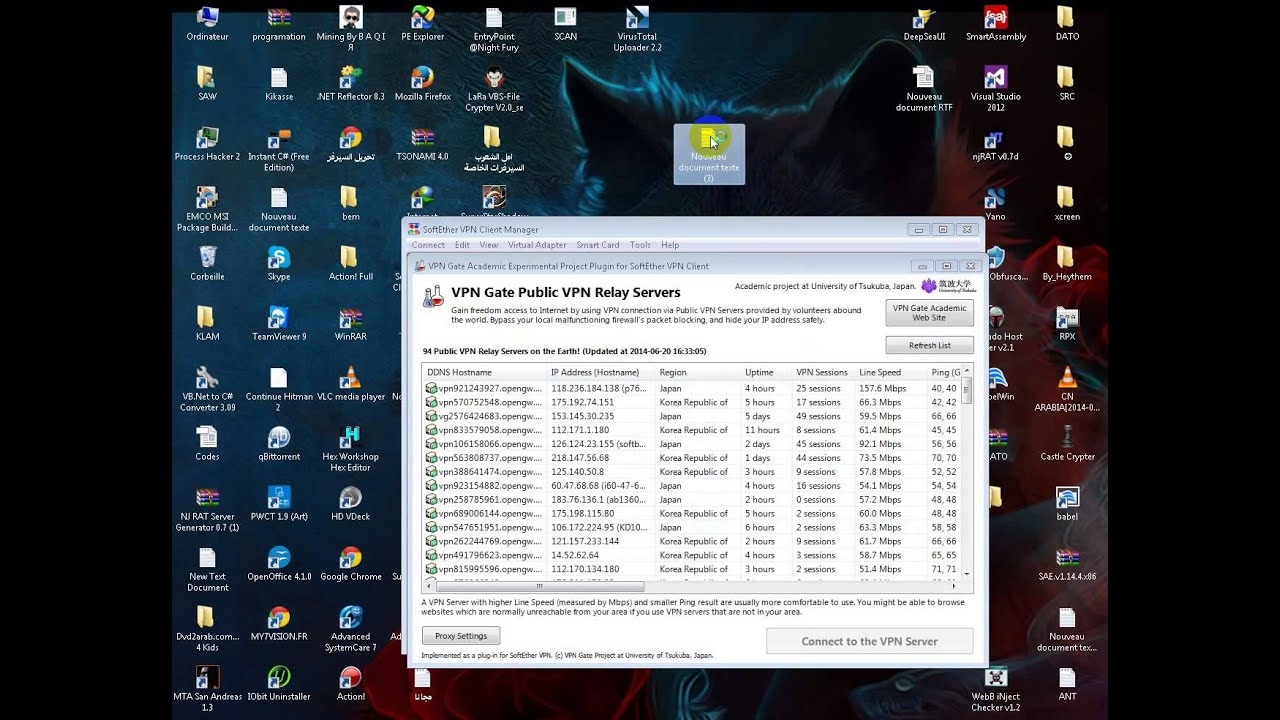
Task: Select the Mozilla Firefox desktop icon
Action: 422,84
